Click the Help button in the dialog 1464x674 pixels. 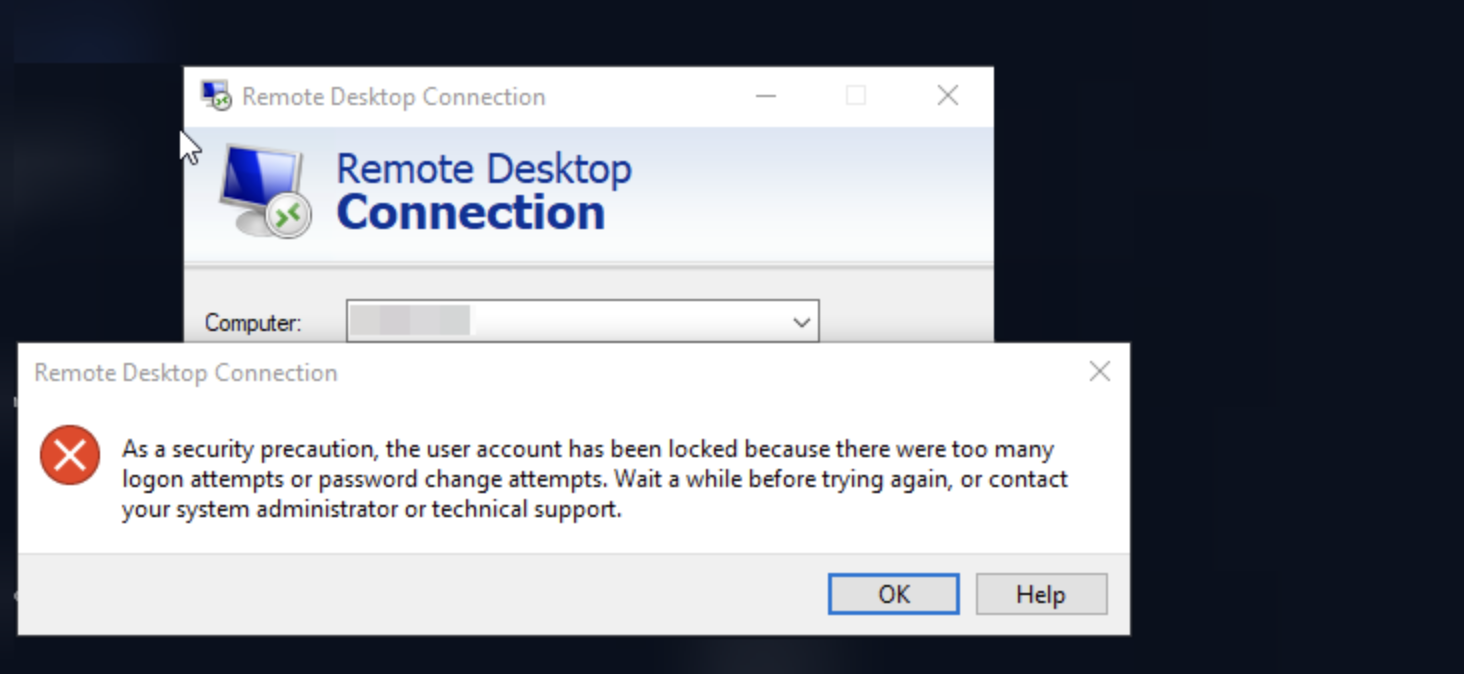point(1040,594)
